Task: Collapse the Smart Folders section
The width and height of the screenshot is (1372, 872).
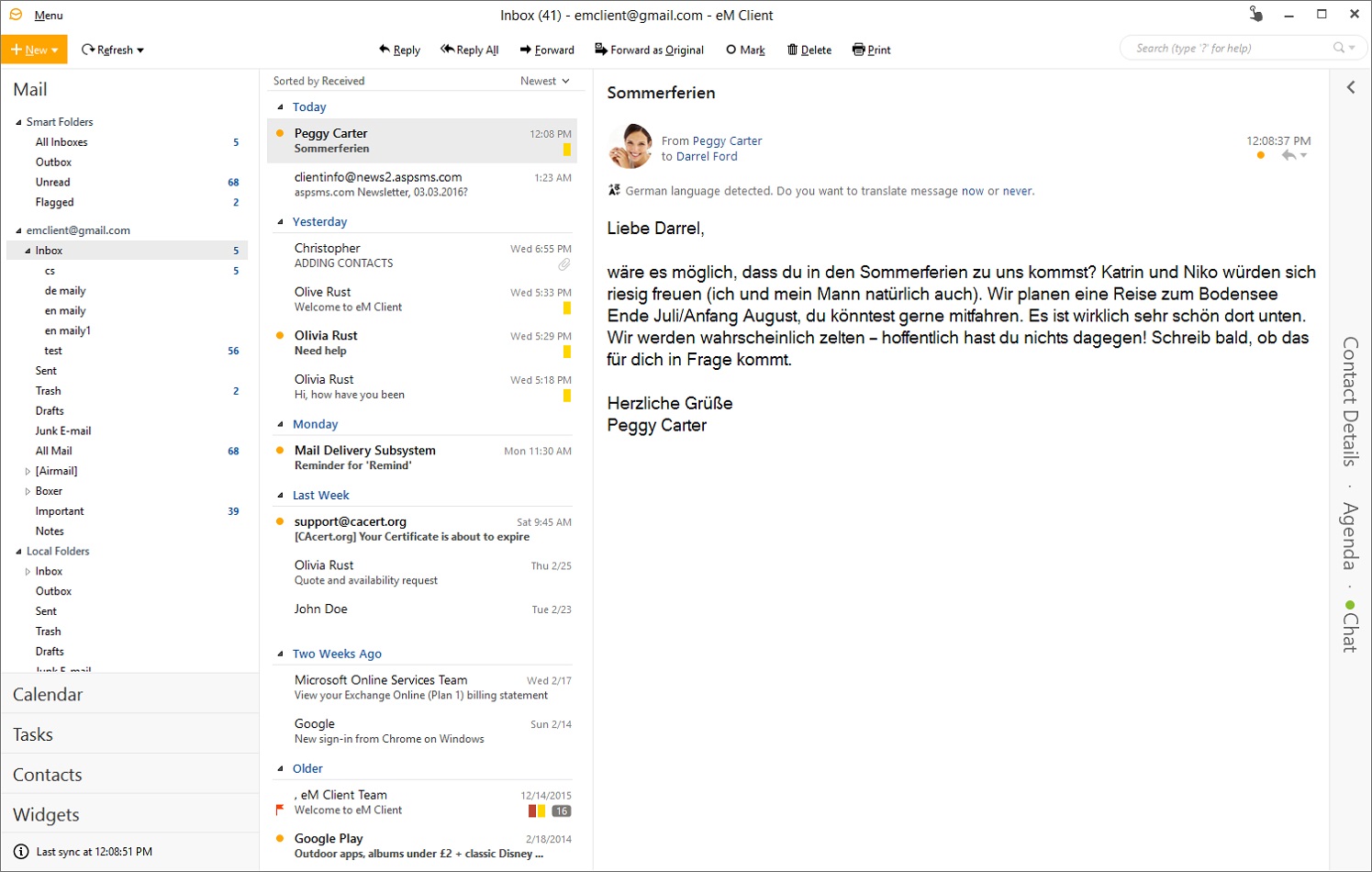Action: pos(18,121)
